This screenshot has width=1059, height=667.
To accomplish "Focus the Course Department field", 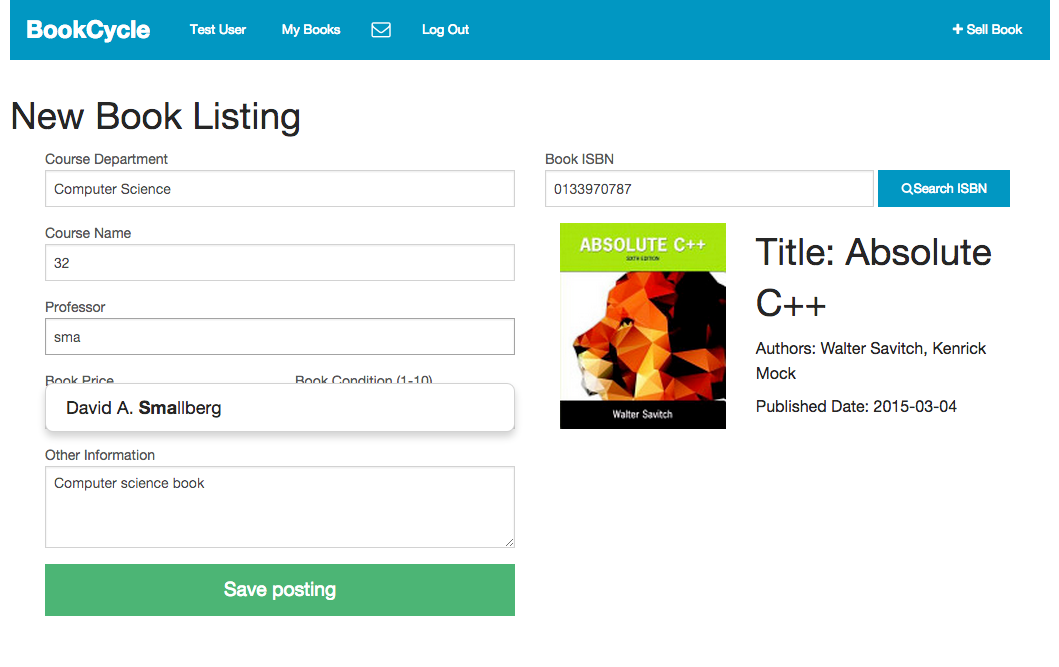I will [x=280, y=189].
